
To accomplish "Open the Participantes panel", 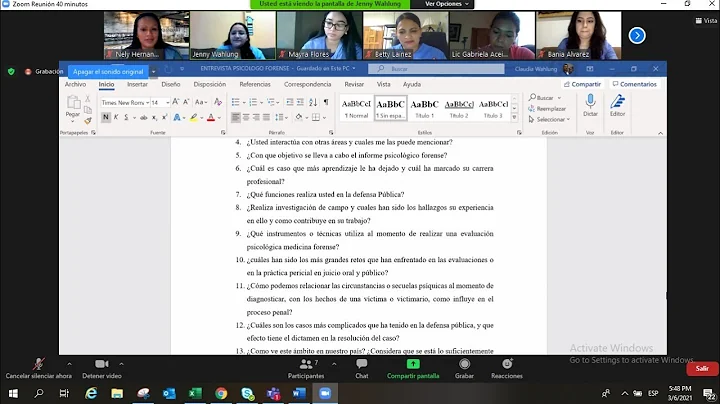I will click(x=306, y=369).
